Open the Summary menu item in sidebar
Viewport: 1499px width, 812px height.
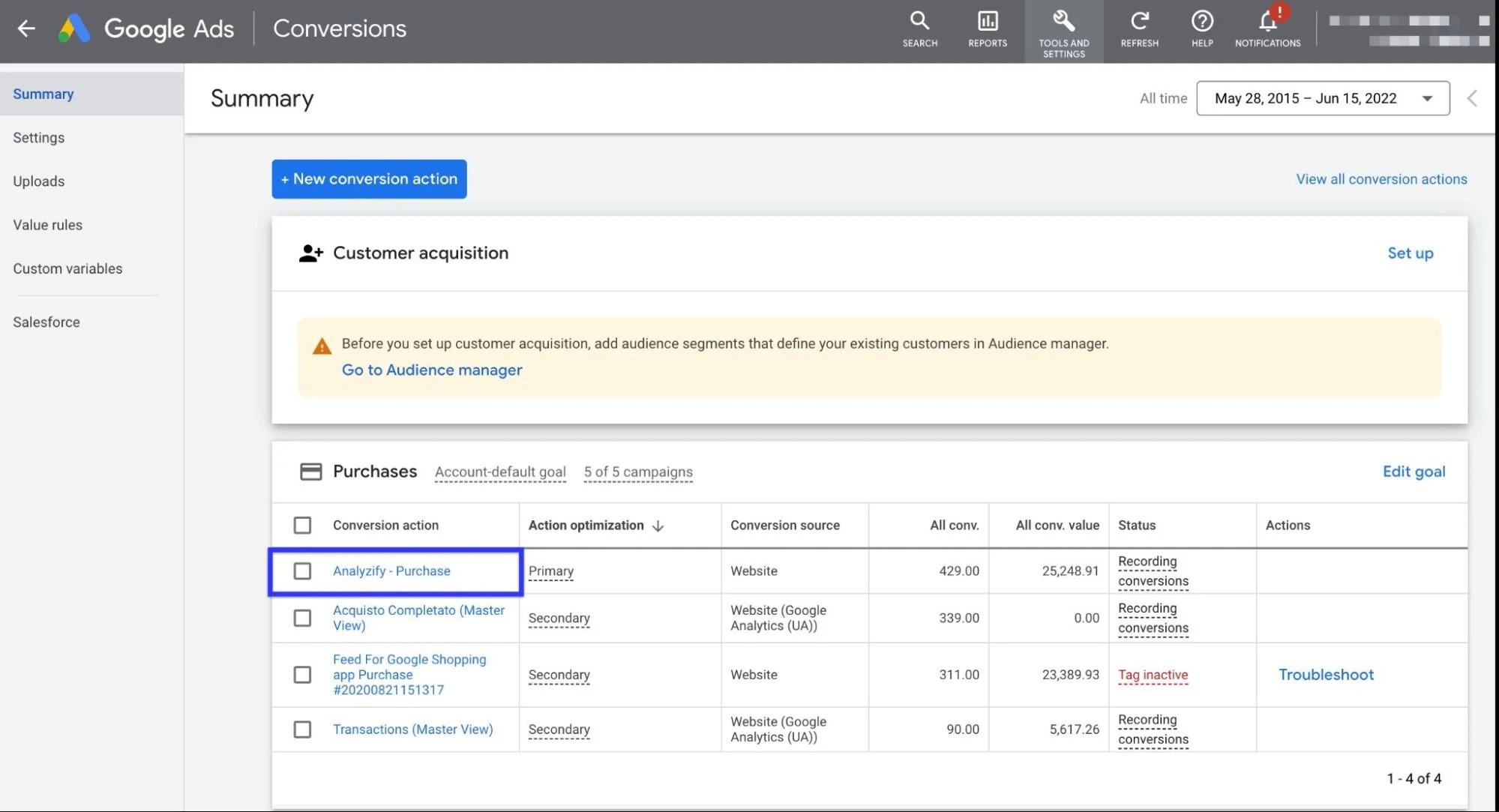point(43,93)
